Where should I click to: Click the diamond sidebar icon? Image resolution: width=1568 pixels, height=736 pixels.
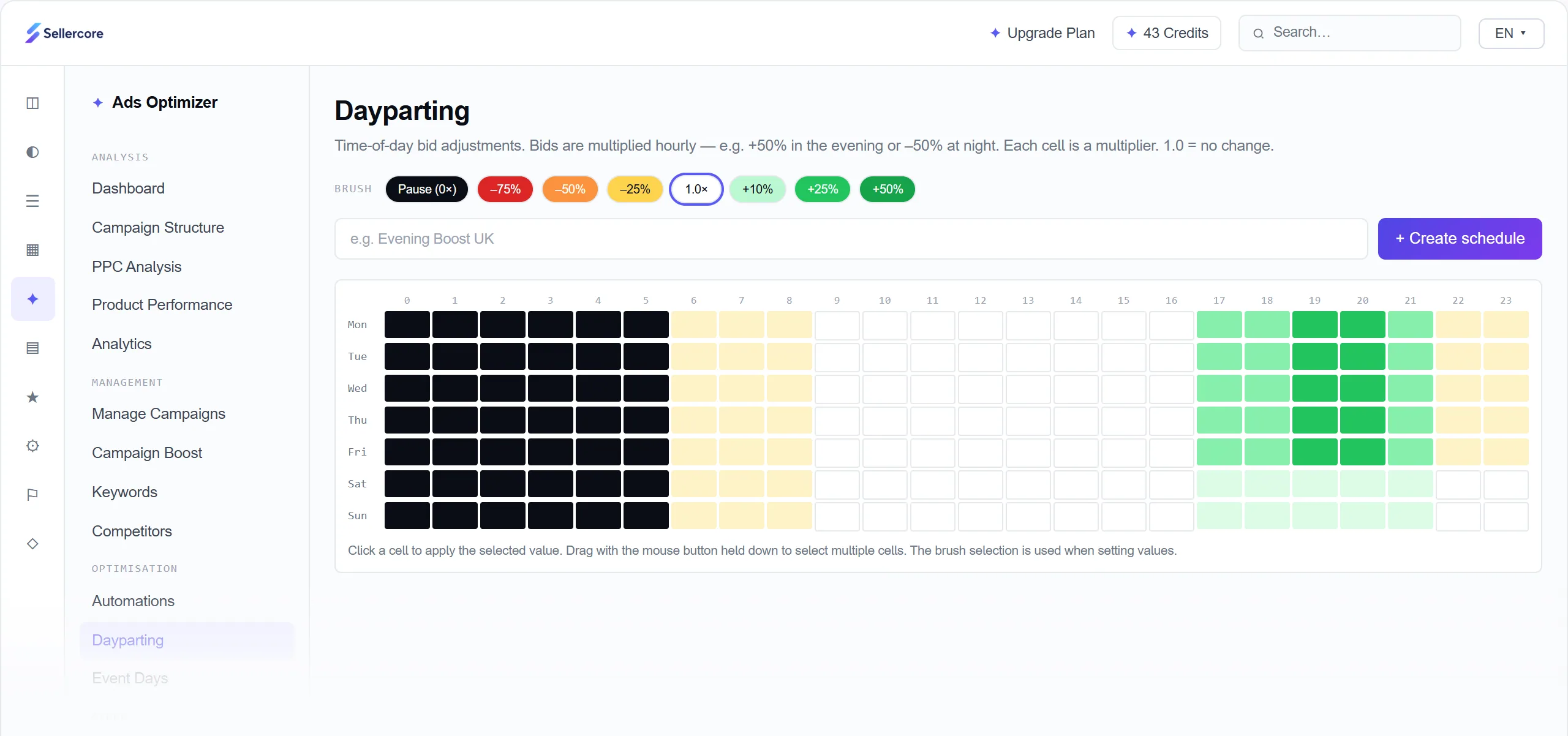pyautogui.click(x=33, y=544)
